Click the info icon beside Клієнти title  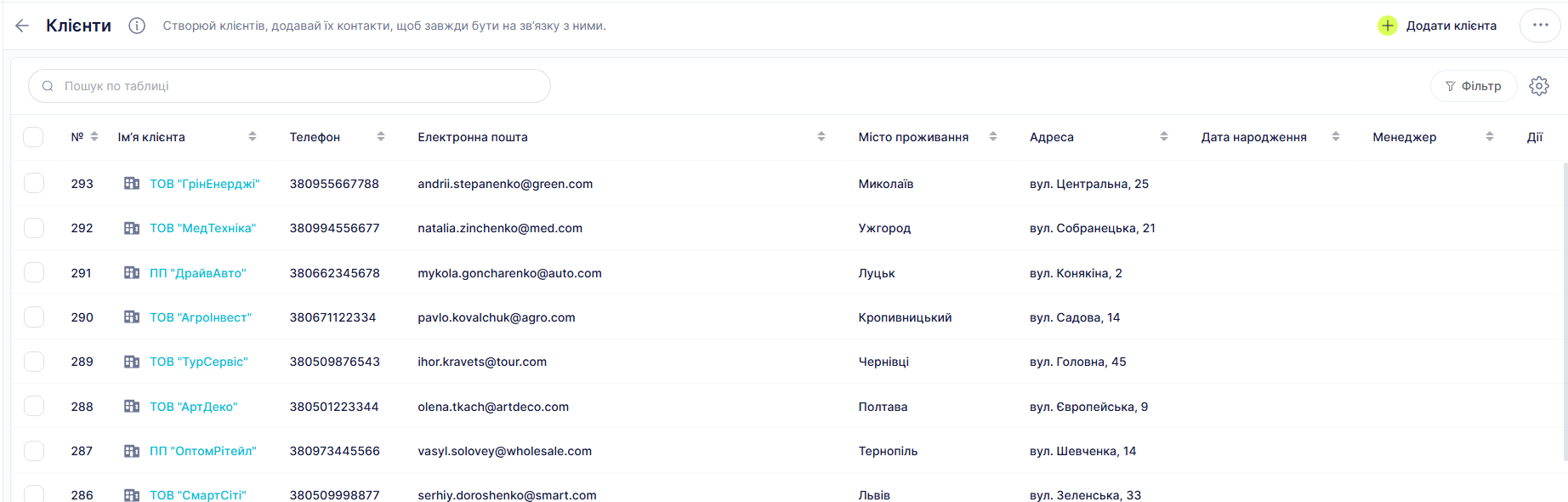[x=137, y=26]
